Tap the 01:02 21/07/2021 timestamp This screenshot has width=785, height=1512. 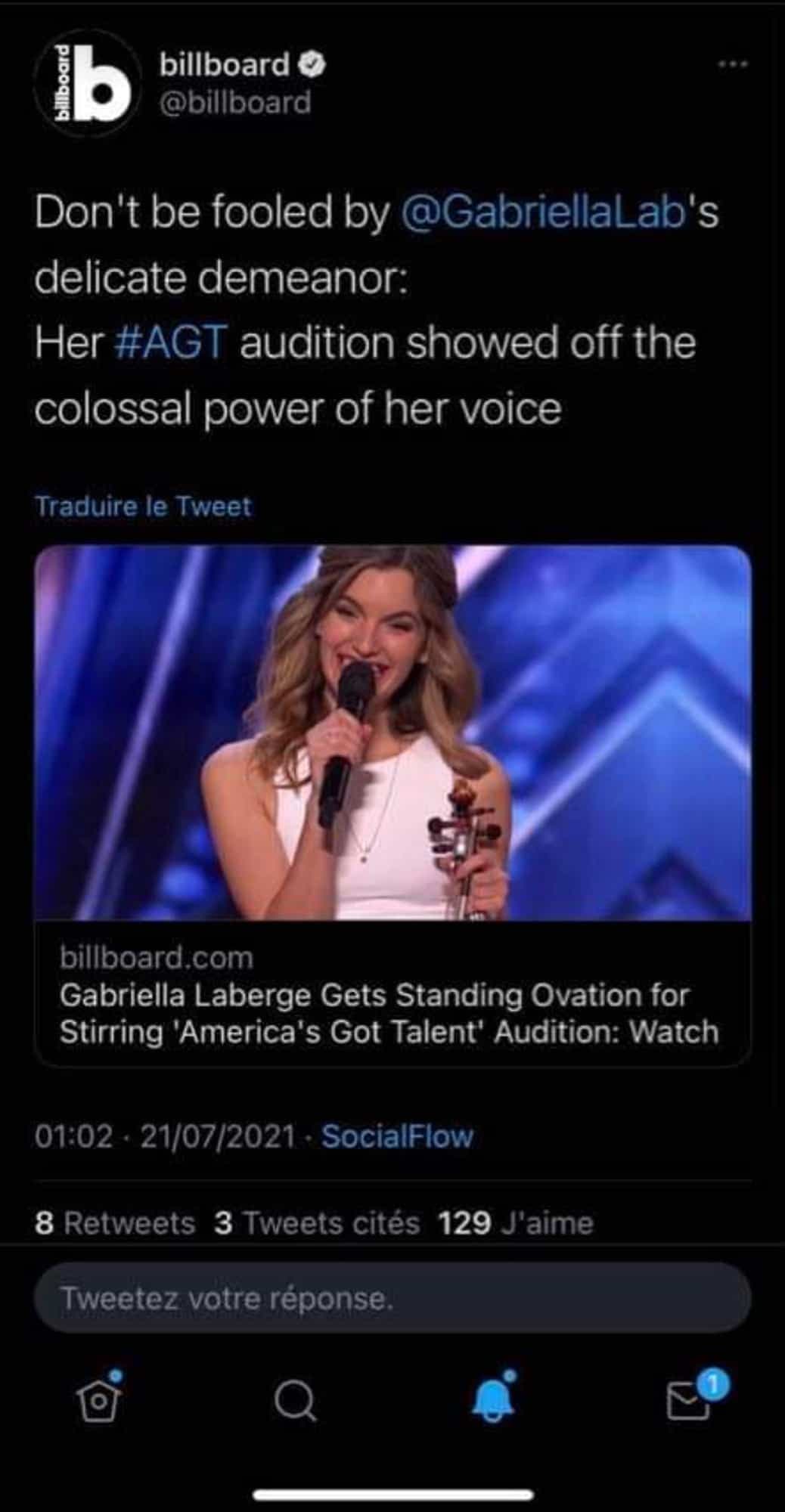[165, 1136]
